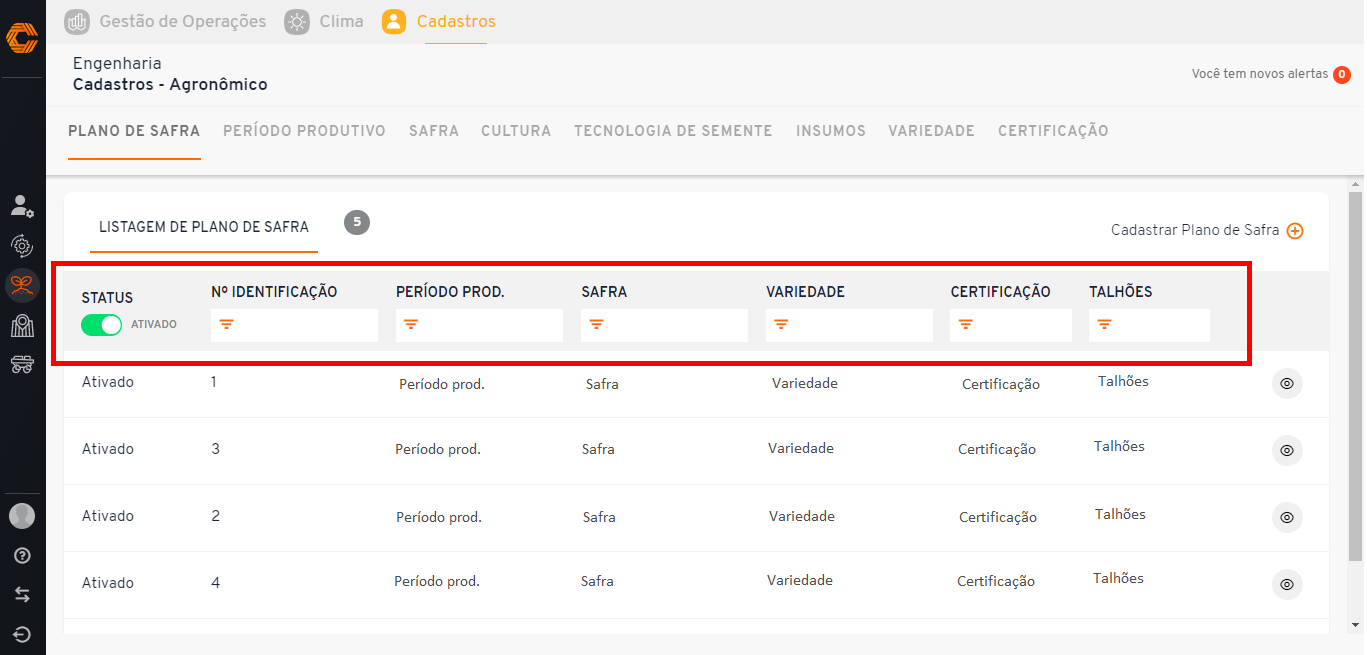This screenshot has height=655, width=1367.
Task: Open the Cadastros menu
Action: [456, 21]
